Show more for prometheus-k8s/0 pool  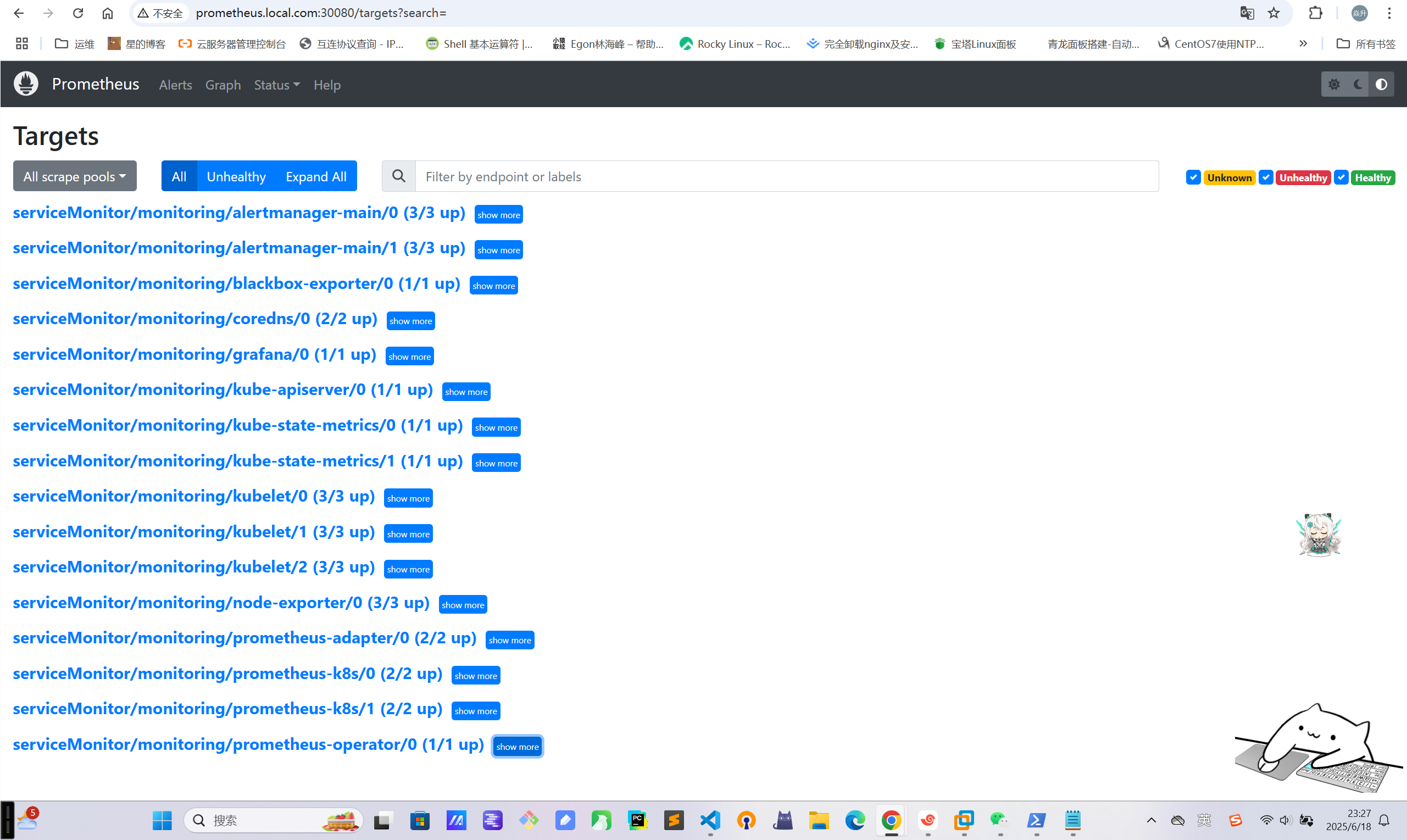click(x=476, y=676)
